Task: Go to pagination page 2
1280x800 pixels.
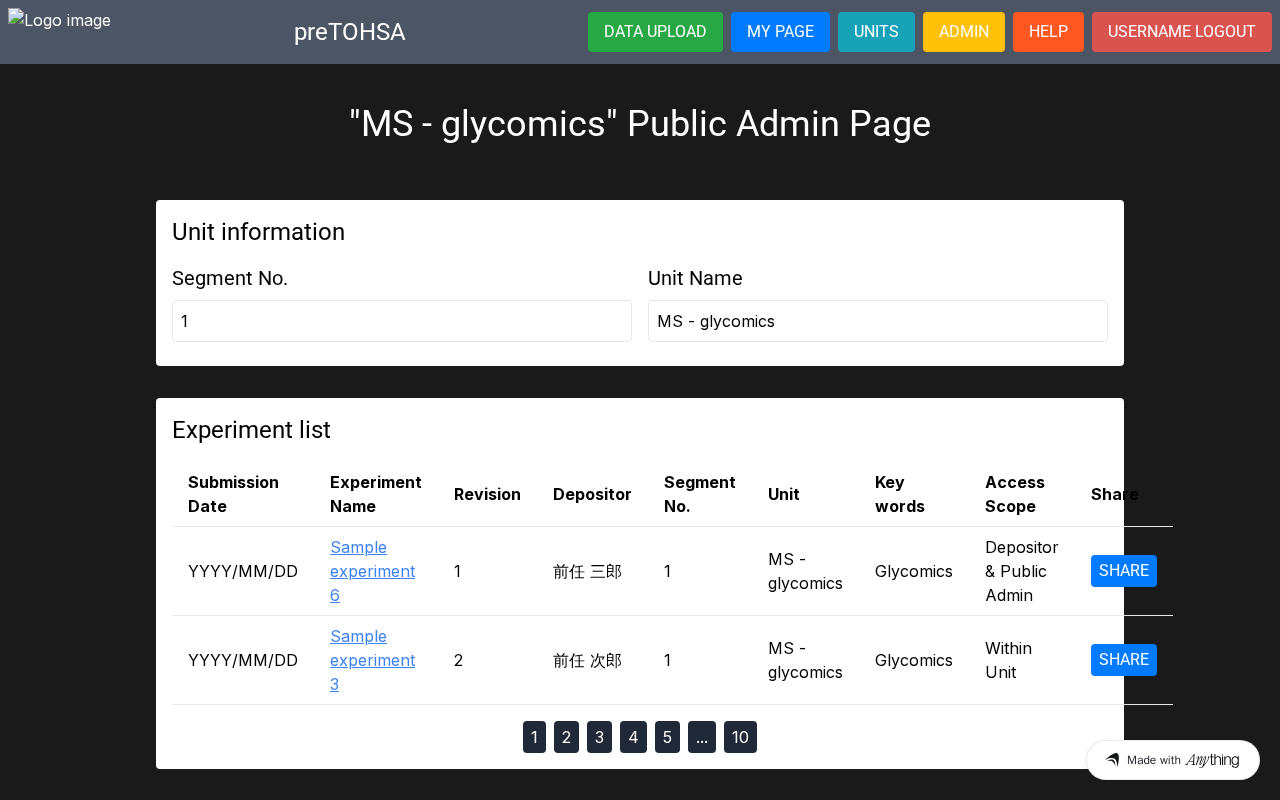Action: (566, 737)
